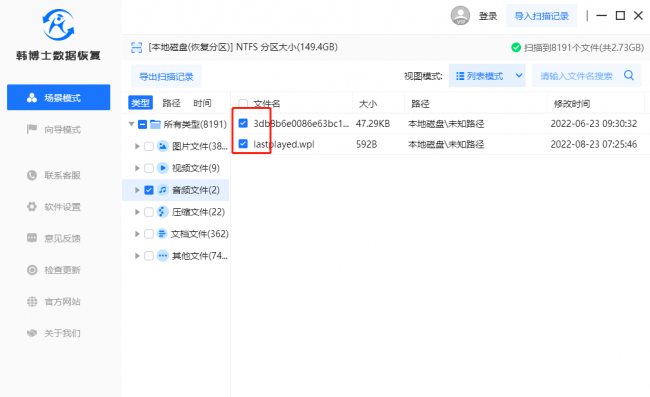650x397 pixels.
Task: Check the 压缩文件(22) checkbox
Action: tap(149, 212)
